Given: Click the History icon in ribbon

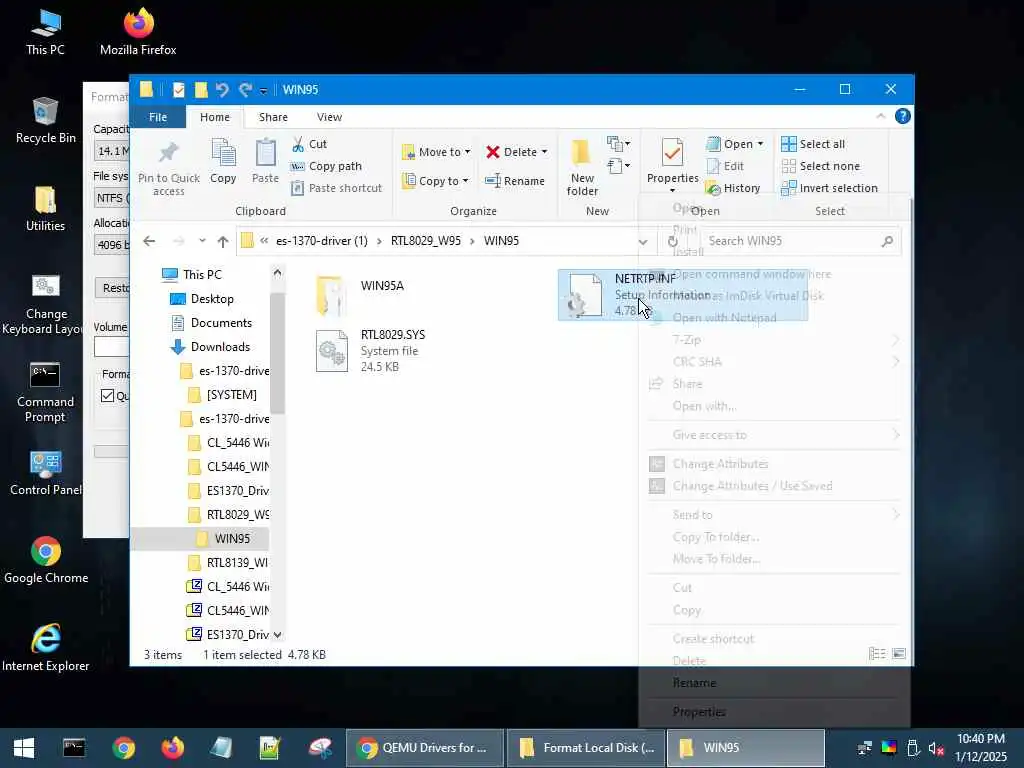Looking at the screenshot, I should click(x=713, y=189).
